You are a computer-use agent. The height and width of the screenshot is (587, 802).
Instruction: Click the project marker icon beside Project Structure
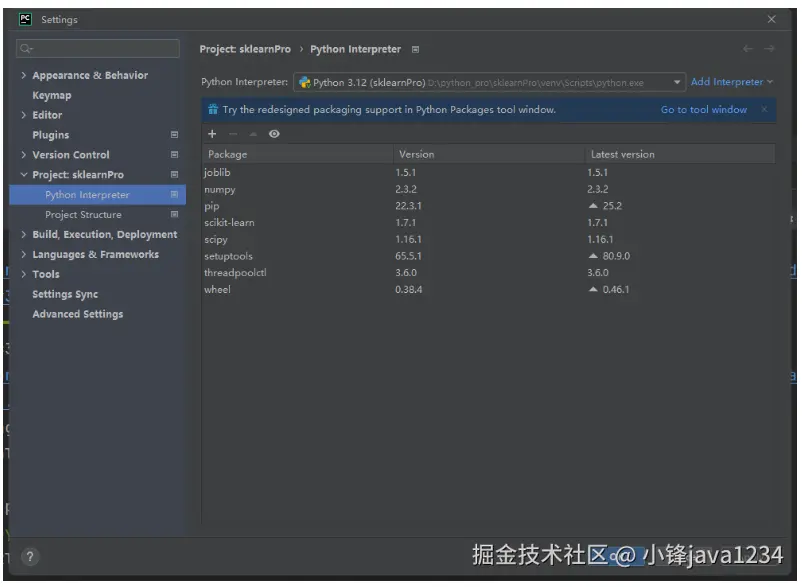[174, 215]
